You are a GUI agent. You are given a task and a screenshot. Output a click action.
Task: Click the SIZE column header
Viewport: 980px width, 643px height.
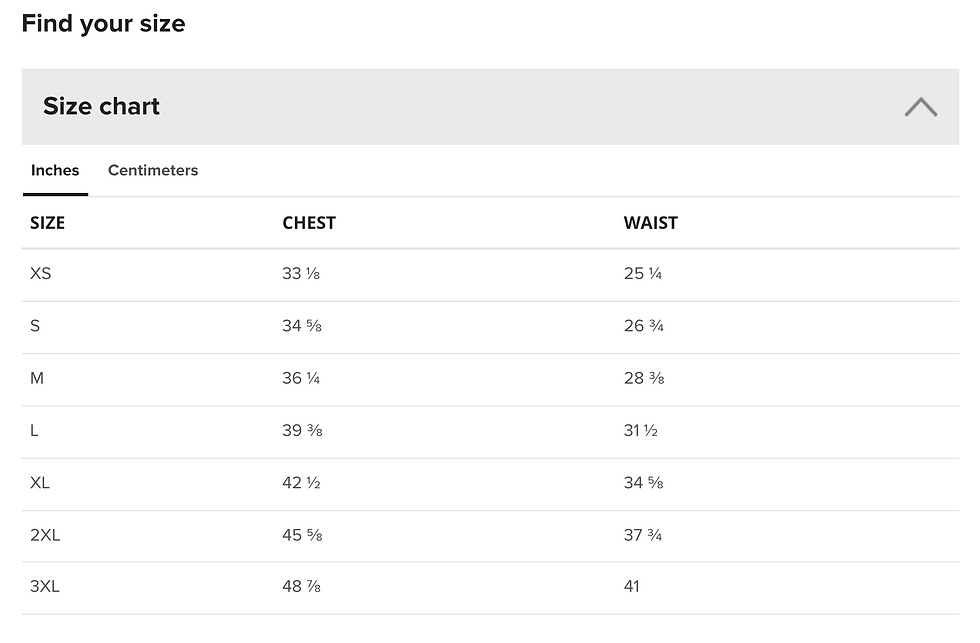[48, 223]
